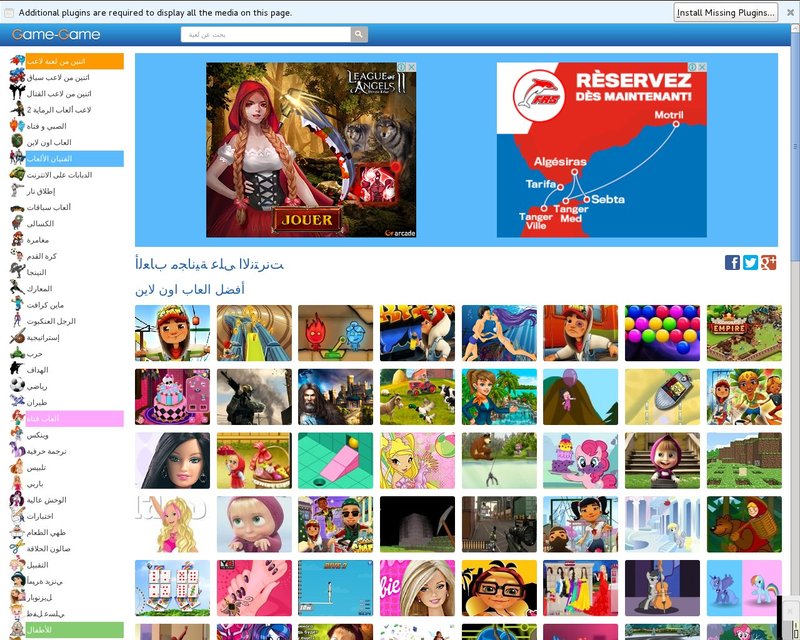Viewport: 800px width, 640px height.
Task: Open the pink pony with cake thumbnail
Action: click(x=581, y=460)
